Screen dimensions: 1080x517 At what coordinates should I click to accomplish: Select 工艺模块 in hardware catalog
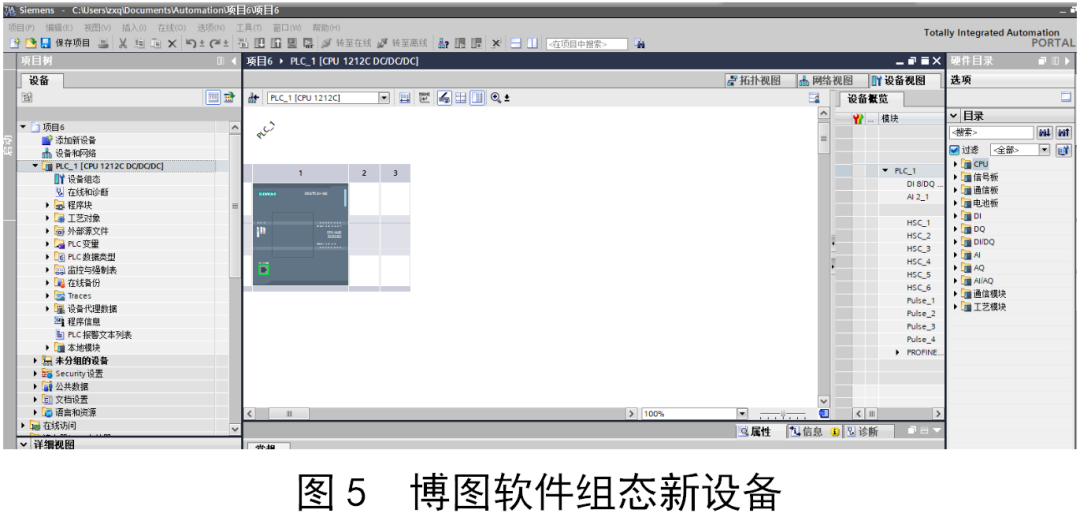point(990,307)
